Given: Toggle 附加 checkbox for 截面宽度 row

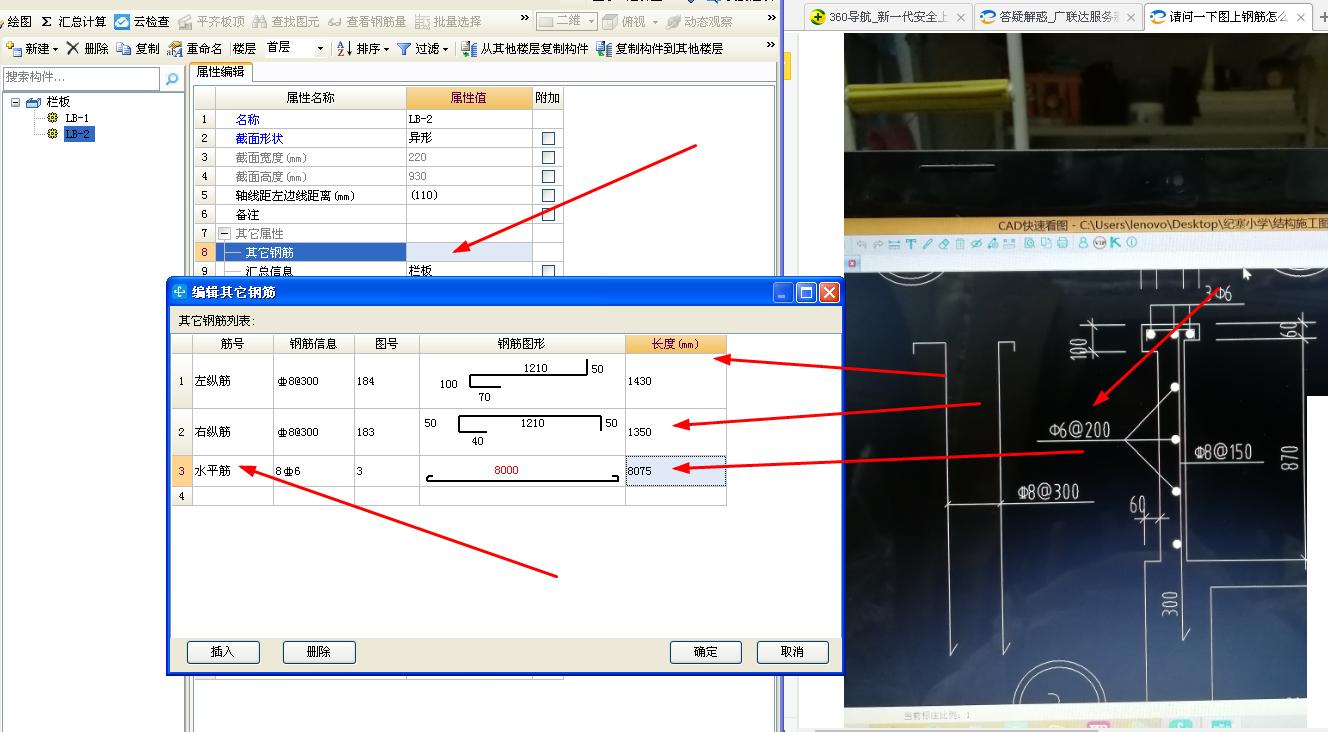Looking at the screenshot, I should click(x=548, y=157).
